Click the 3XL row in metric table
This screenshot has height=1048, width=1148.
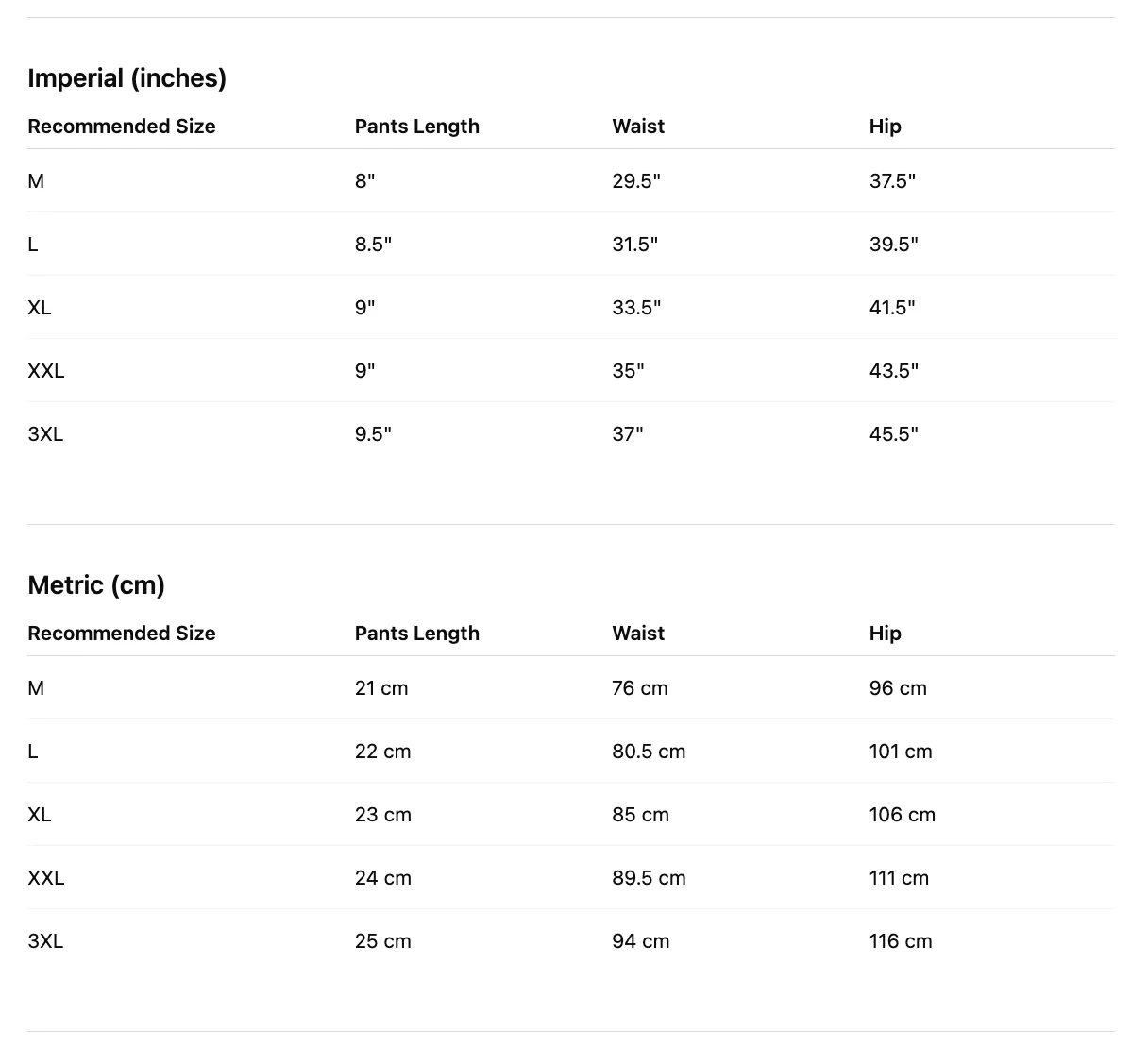coord(571,941)
